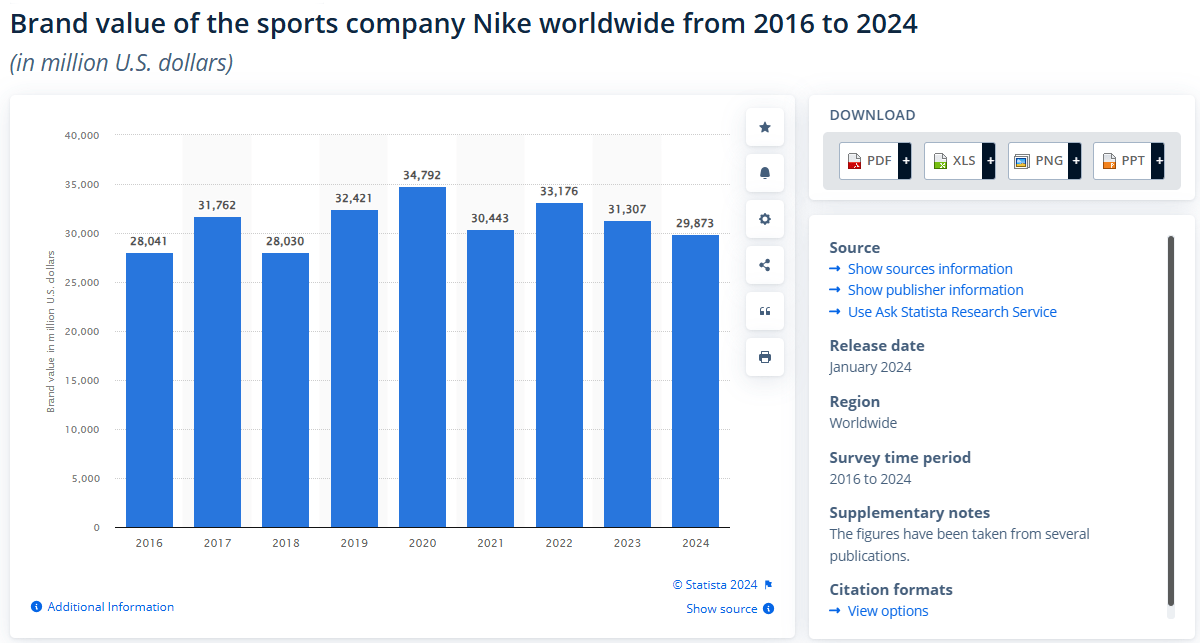Viewport: 1200px width, 643px height.
Task: Click the © Statista 2024 text
Action: [715, 585]
